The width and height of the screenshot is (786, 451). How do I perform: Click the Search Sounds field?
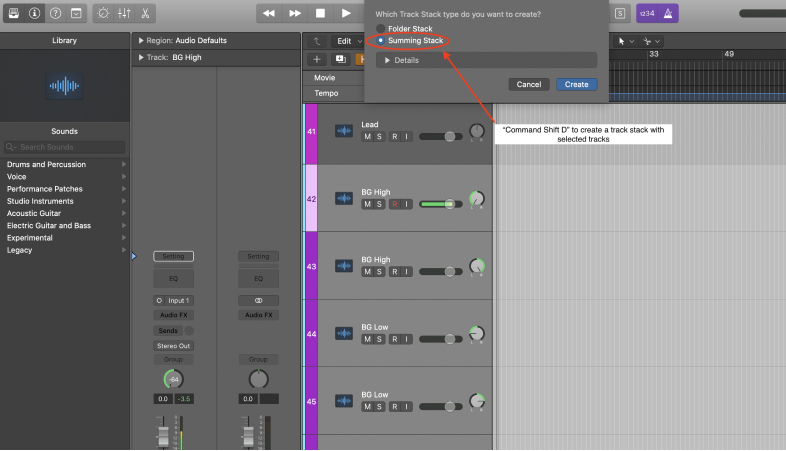pos(65,147)
